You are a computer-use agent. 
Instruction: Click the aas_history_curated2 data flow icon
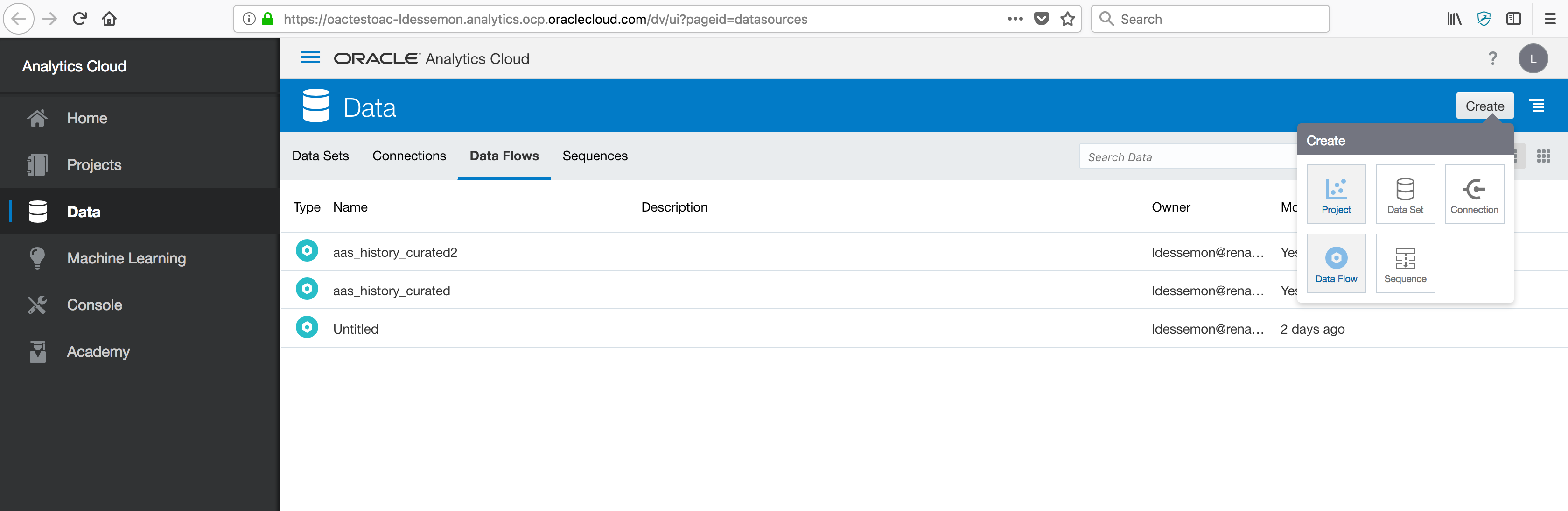307,250
